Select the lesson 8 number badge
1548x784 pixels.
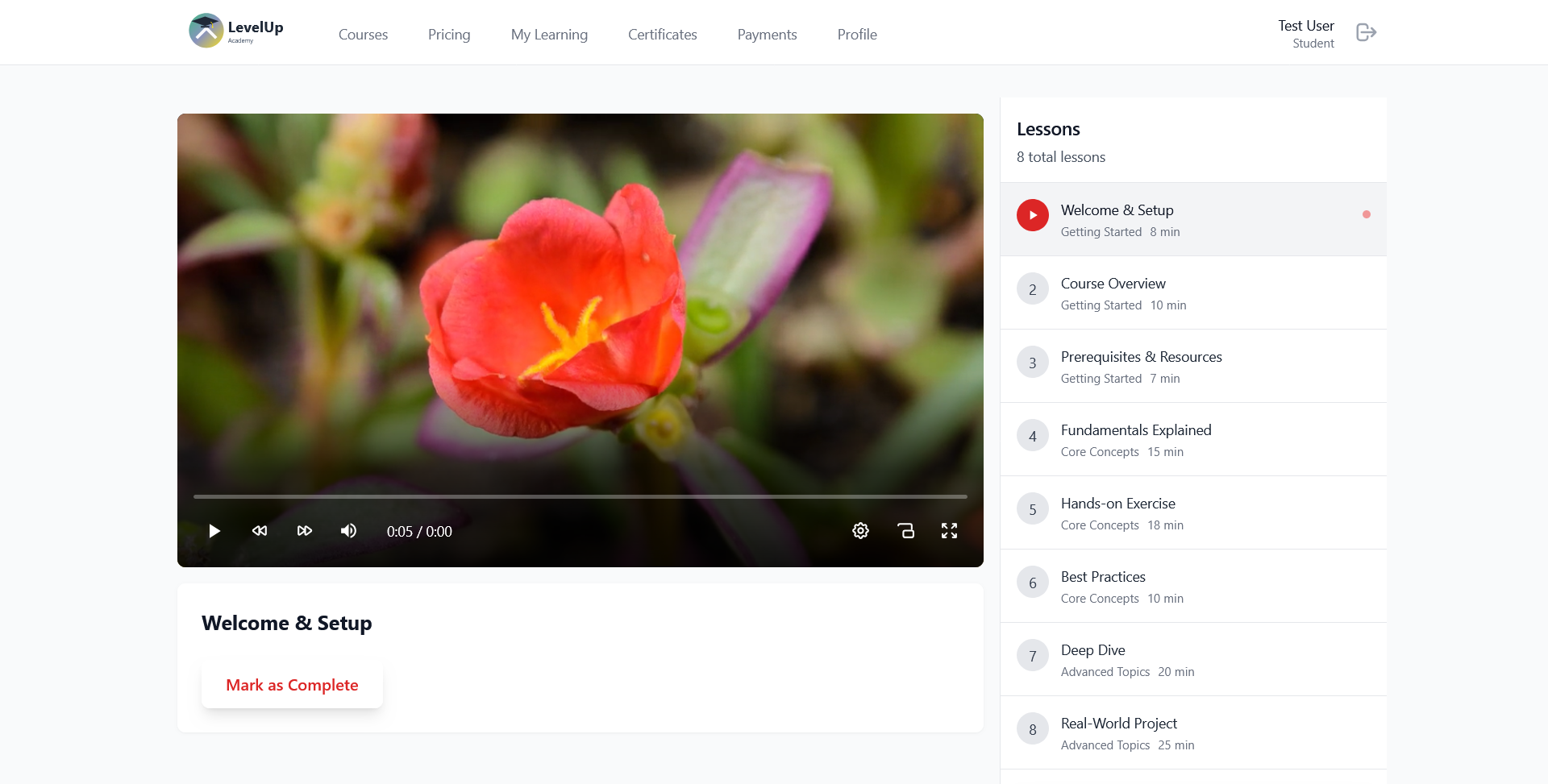pos(1032,729)
